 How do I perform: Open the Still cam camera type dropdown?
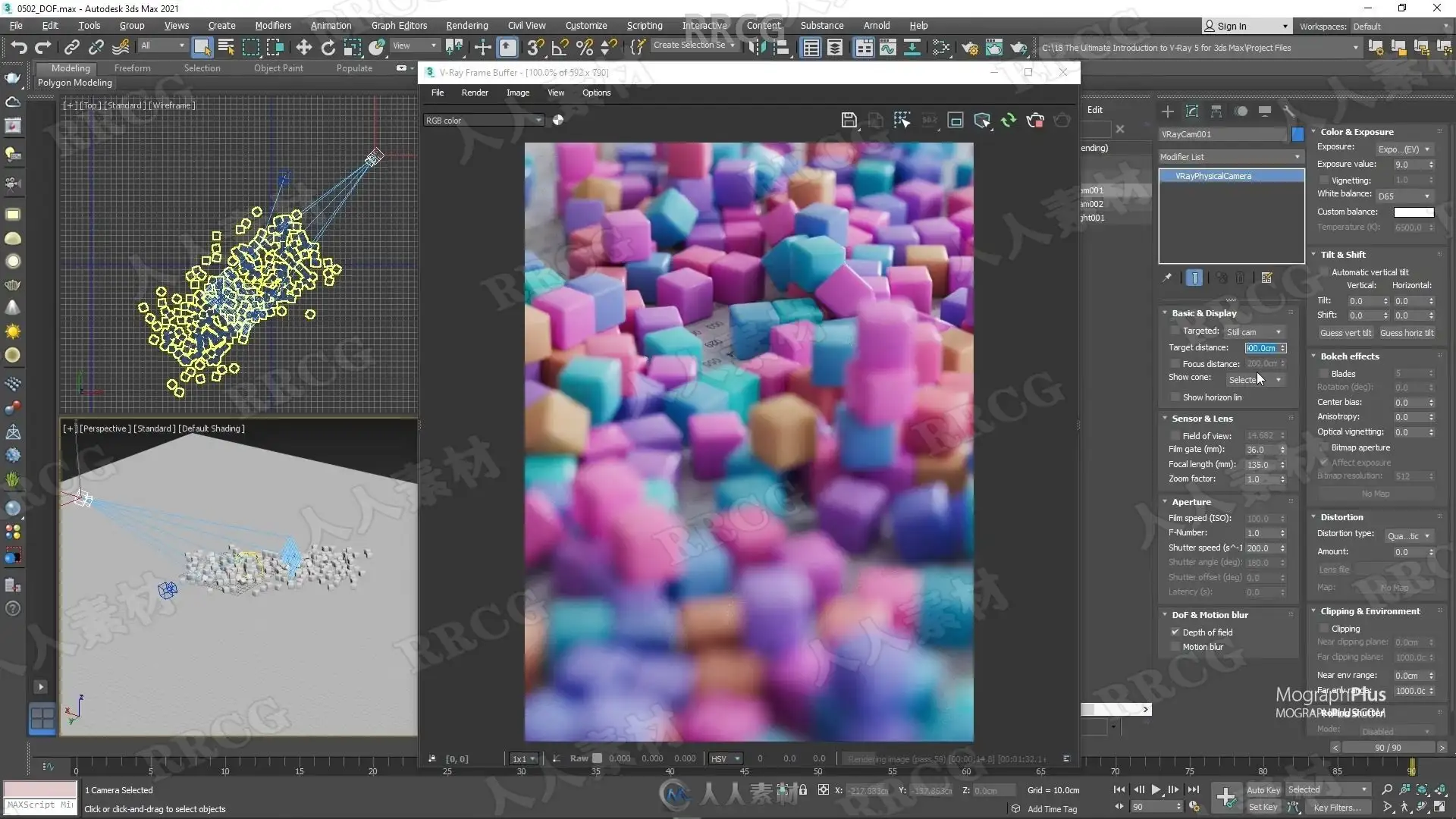[x=1254, y=332]
